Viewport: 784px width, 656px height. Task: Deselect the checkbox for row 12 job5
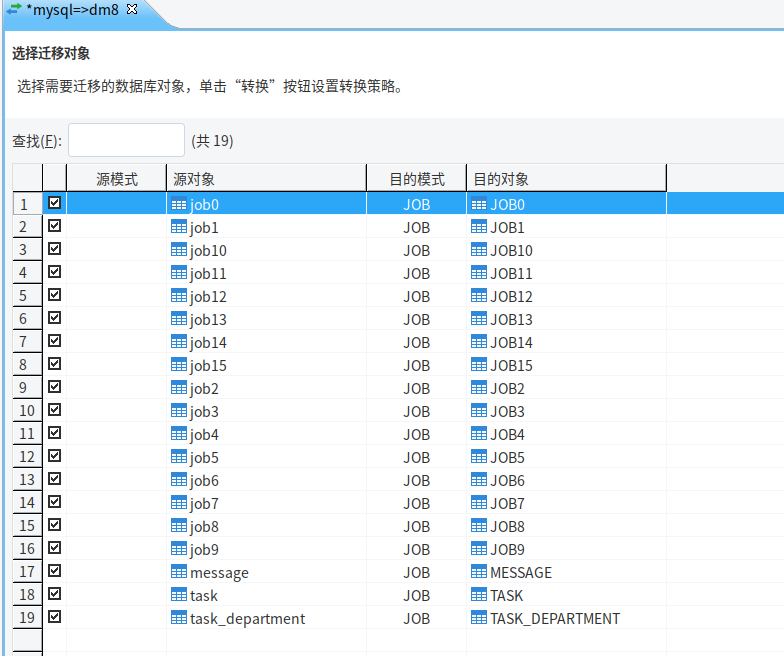[x=54, y=456]
